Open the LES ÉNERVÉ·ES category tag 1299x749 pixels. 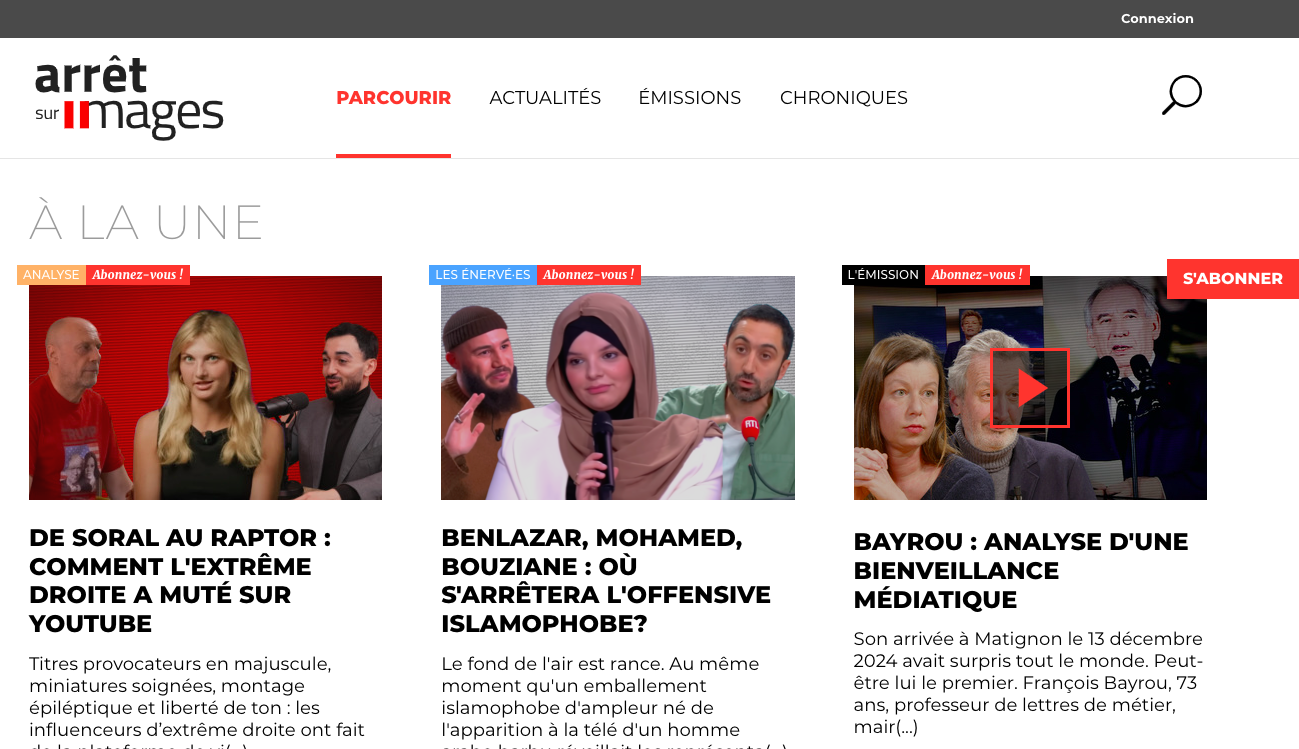[483, 275]
